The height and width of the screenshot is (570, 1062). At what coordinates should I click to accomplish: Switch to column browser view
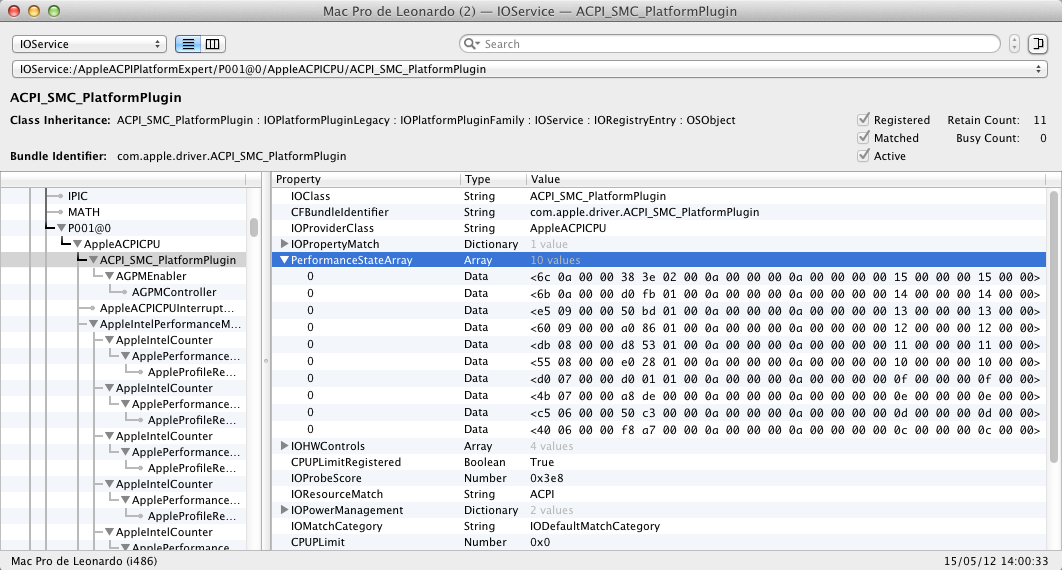[213, 44]
